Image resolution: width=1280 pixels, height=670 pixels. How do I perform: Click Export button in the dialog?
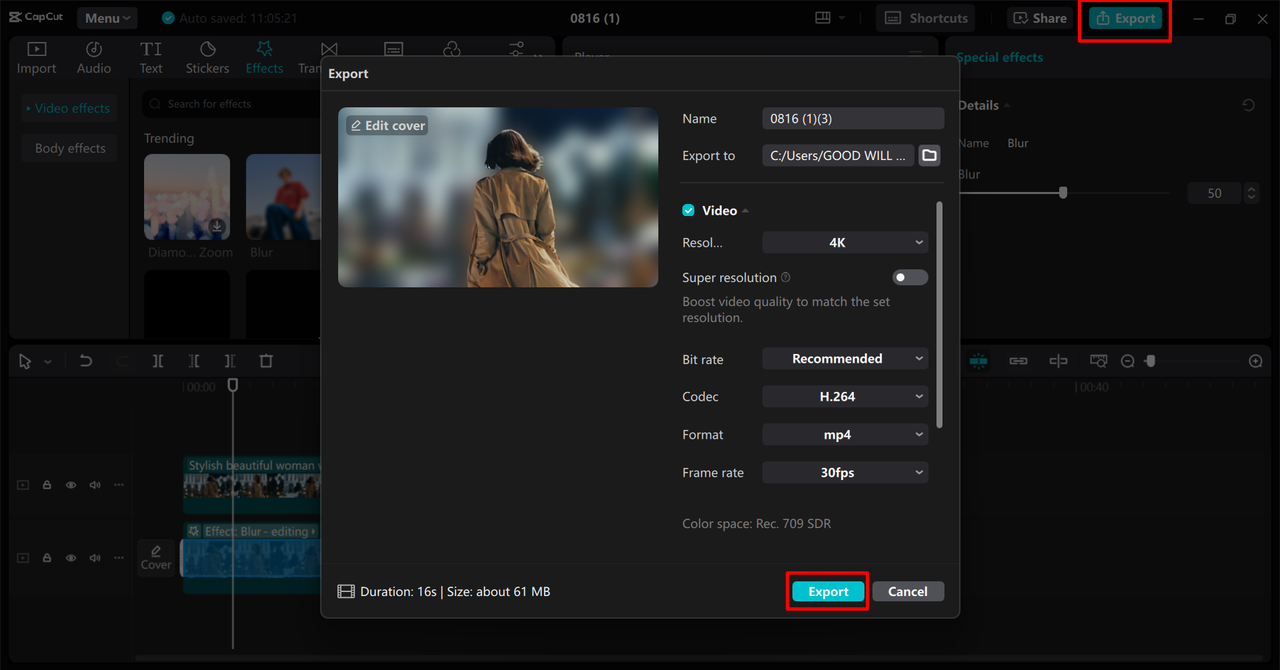click(x=828, y=591)
